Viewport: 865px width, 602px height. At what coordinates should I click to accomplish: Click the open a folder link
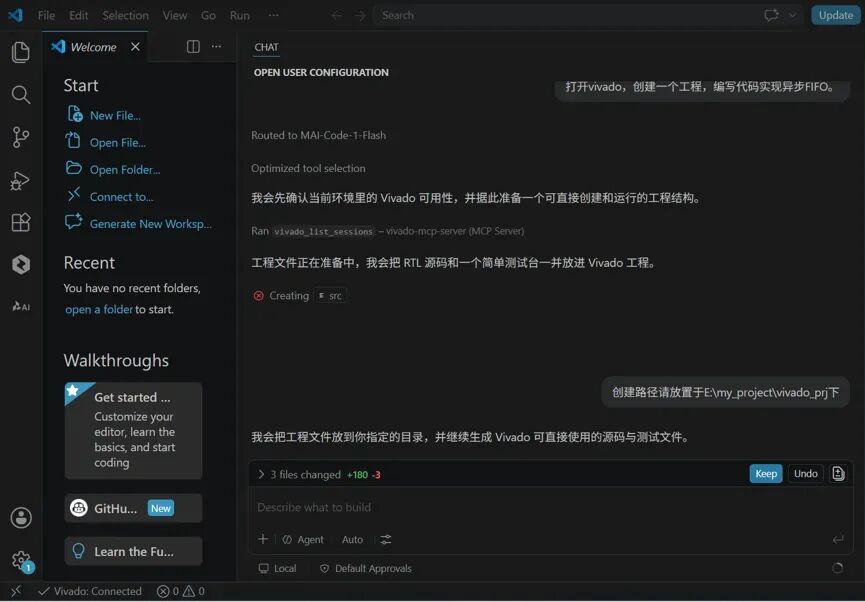(99, 310)
